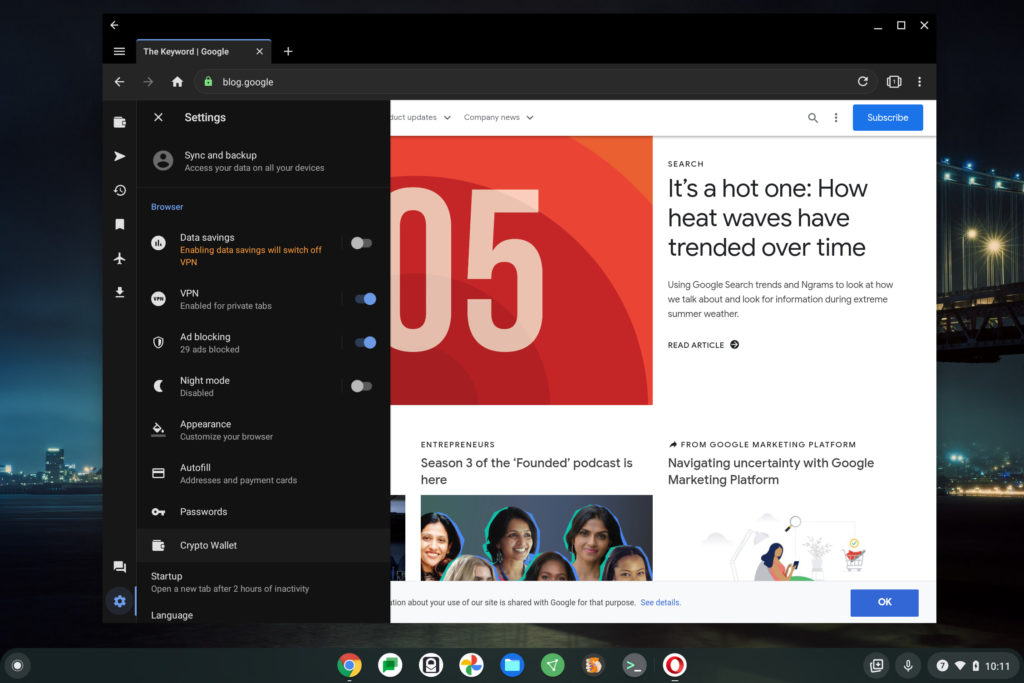Open Crypto Wallet settings entry
This screenshot has width=1024, height=683.
pyautogui.click(x=263, y=545)
